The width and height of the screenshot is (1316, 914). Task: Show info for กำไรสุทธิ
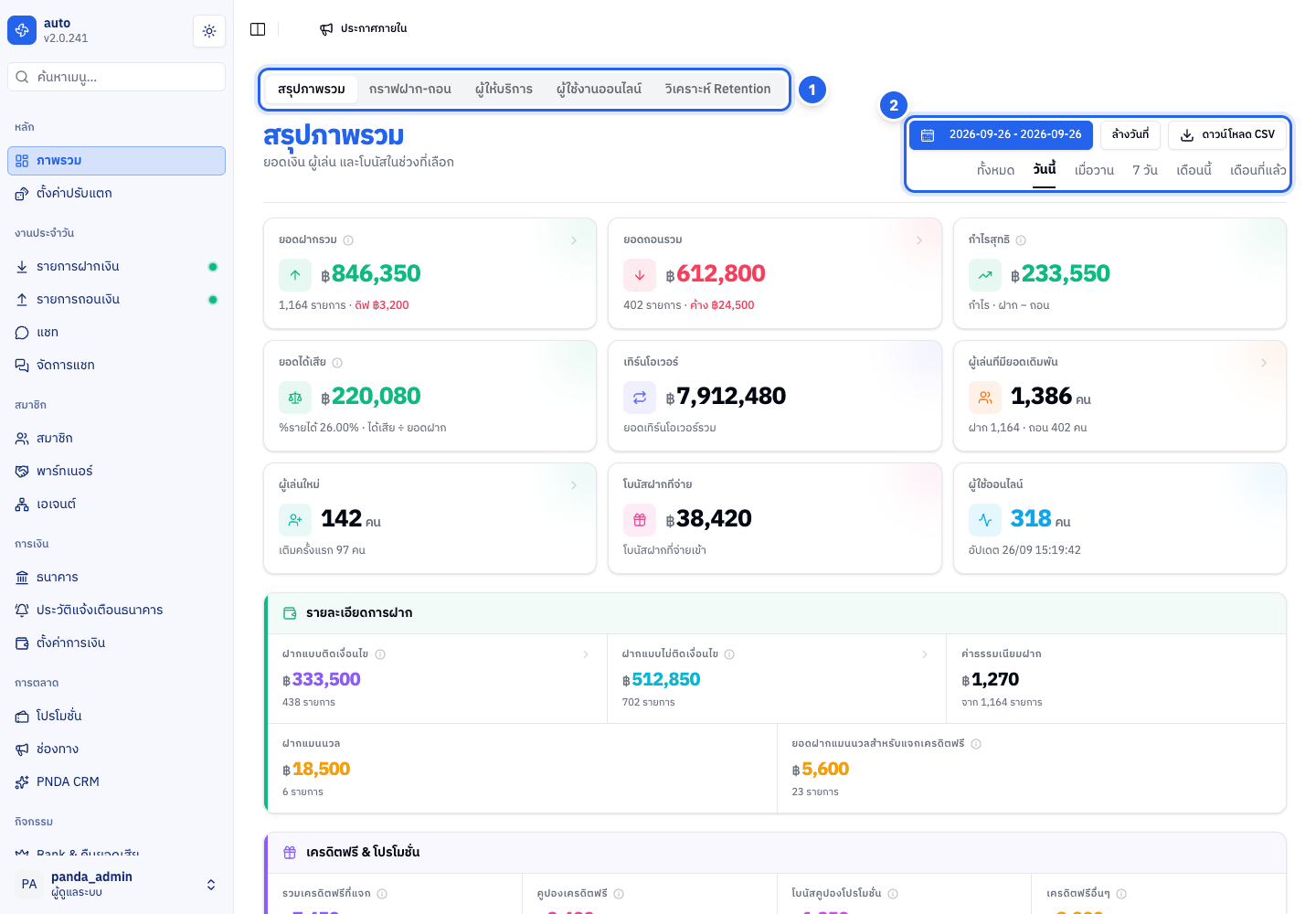pyautogui.click(x=1021, y=240)
